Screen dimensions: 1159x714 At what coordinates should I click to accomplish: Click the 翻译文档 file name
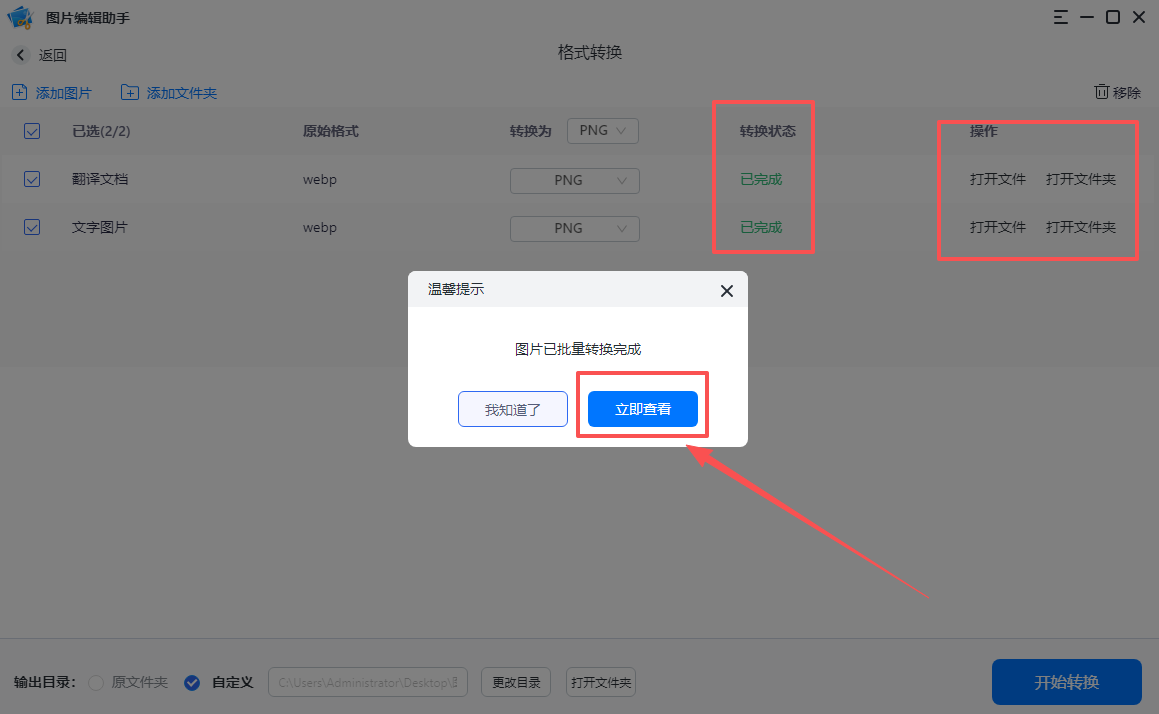click(100, 179)
